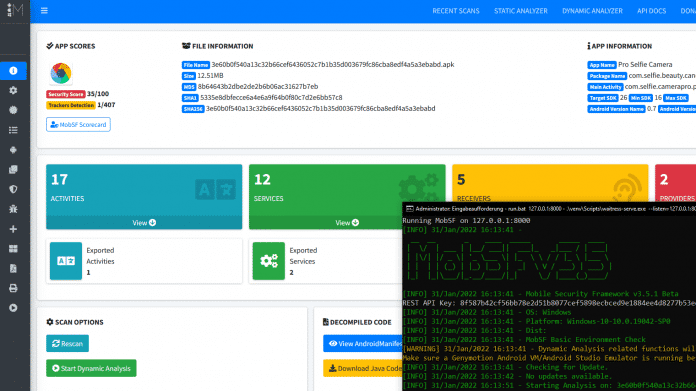Toggle the hamburger sidebar menu
696x391 pixels.
pyautogui.click(x=44, y=11)
